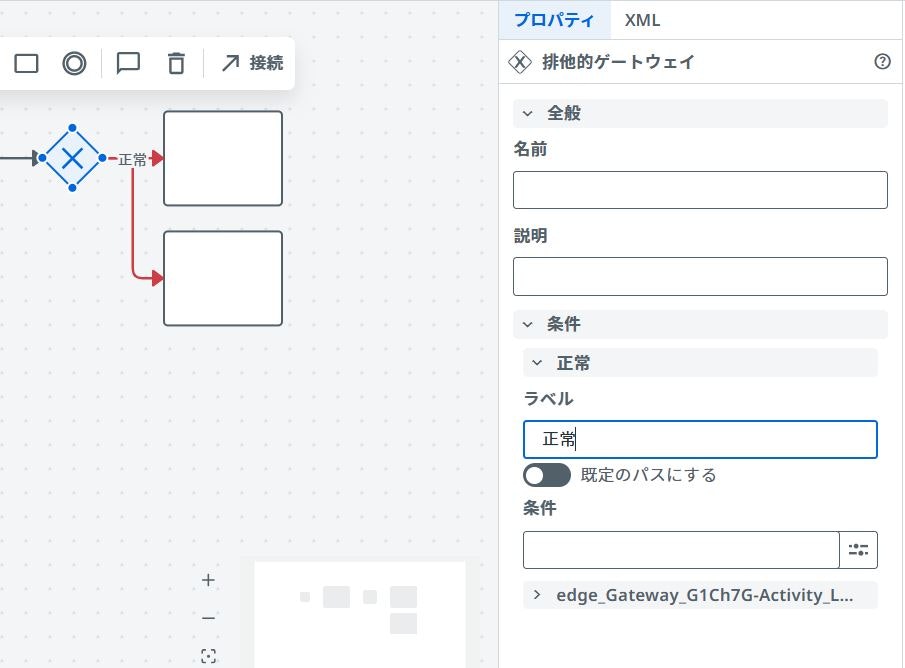Viewport: 905px width, 668px height.
Task: Zoom out using the minus icon
Action: point(208,618)
